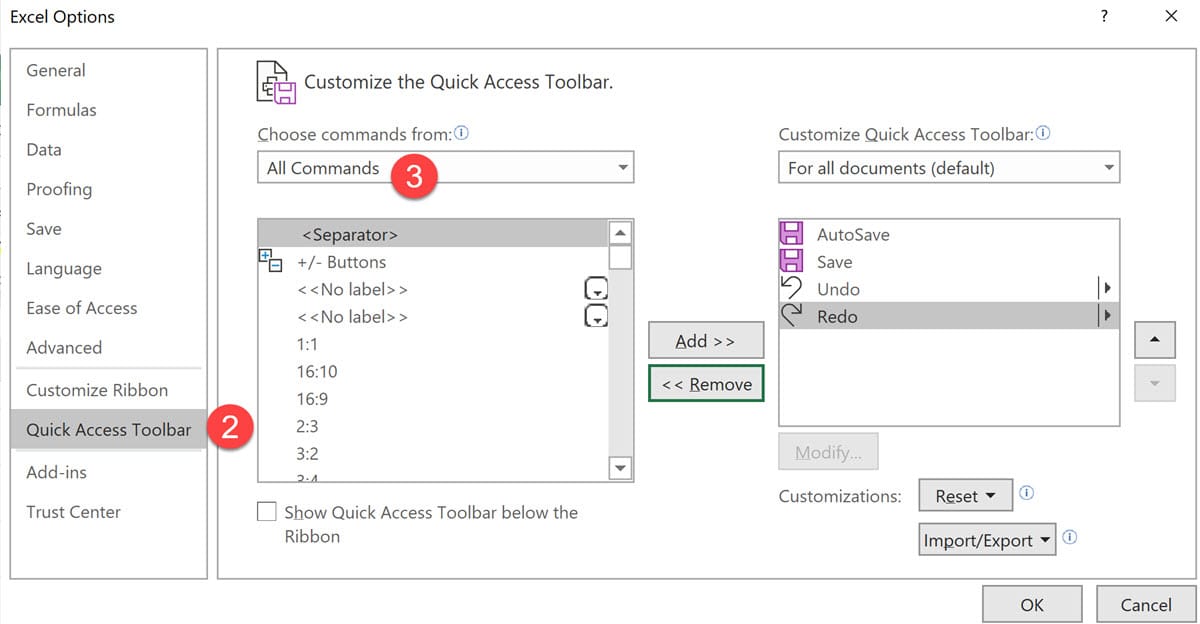1200x624 pixels.
Task: Click the help question mark icon
Action: (x=1104, y=16)
